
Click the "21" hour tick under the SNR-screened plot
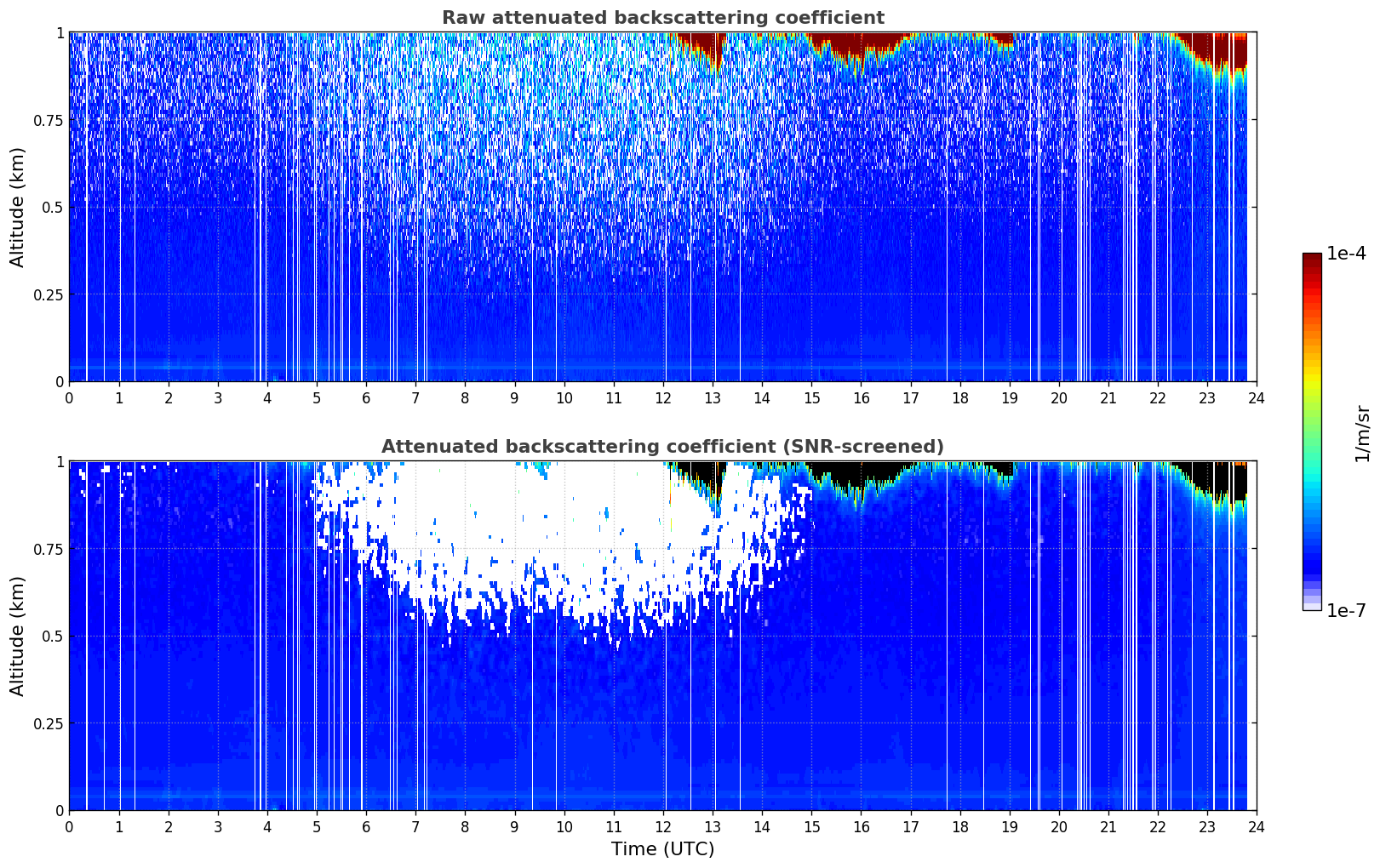(1108, 826)
